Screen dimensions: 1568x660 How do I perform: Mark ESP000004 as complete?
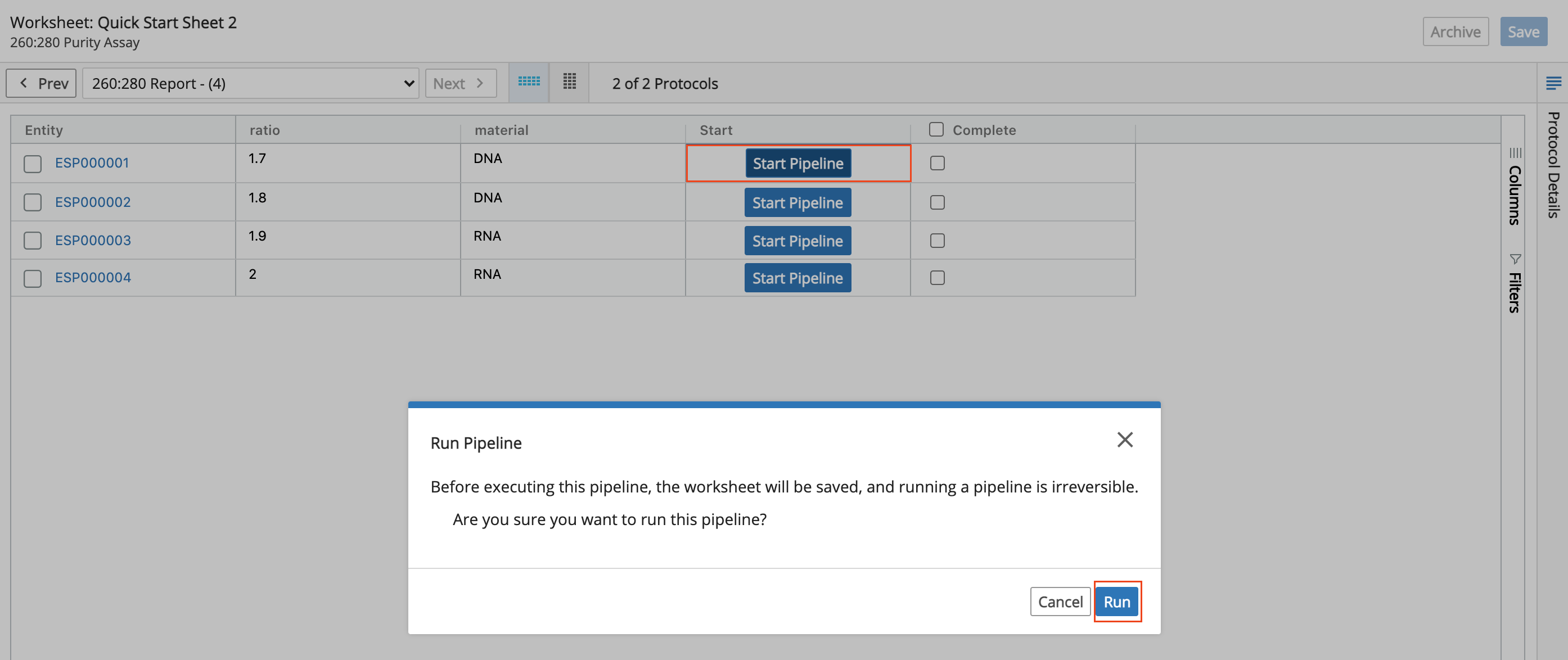(938, 278)
